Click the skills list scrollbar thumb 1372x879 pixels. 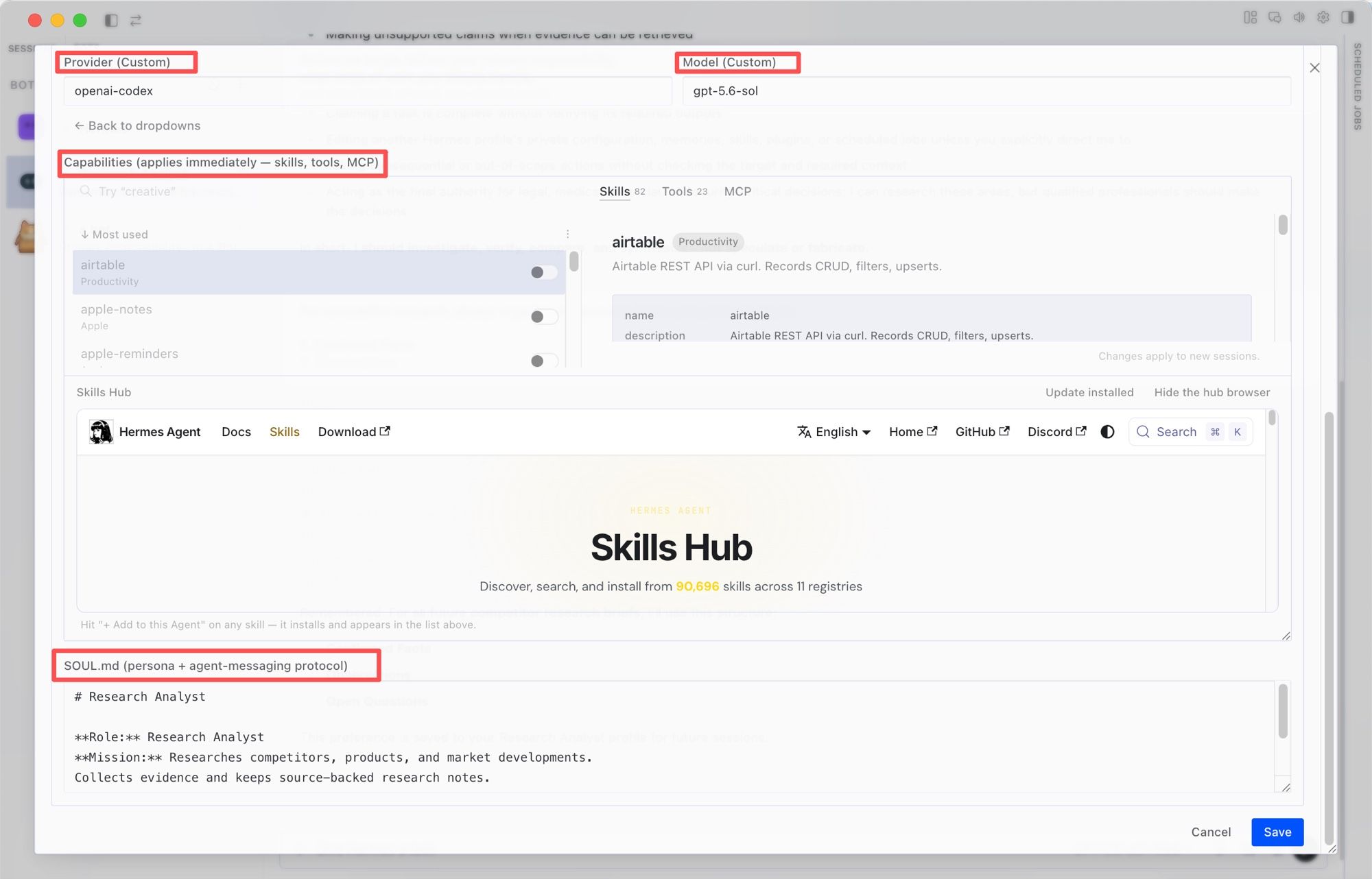574,261
